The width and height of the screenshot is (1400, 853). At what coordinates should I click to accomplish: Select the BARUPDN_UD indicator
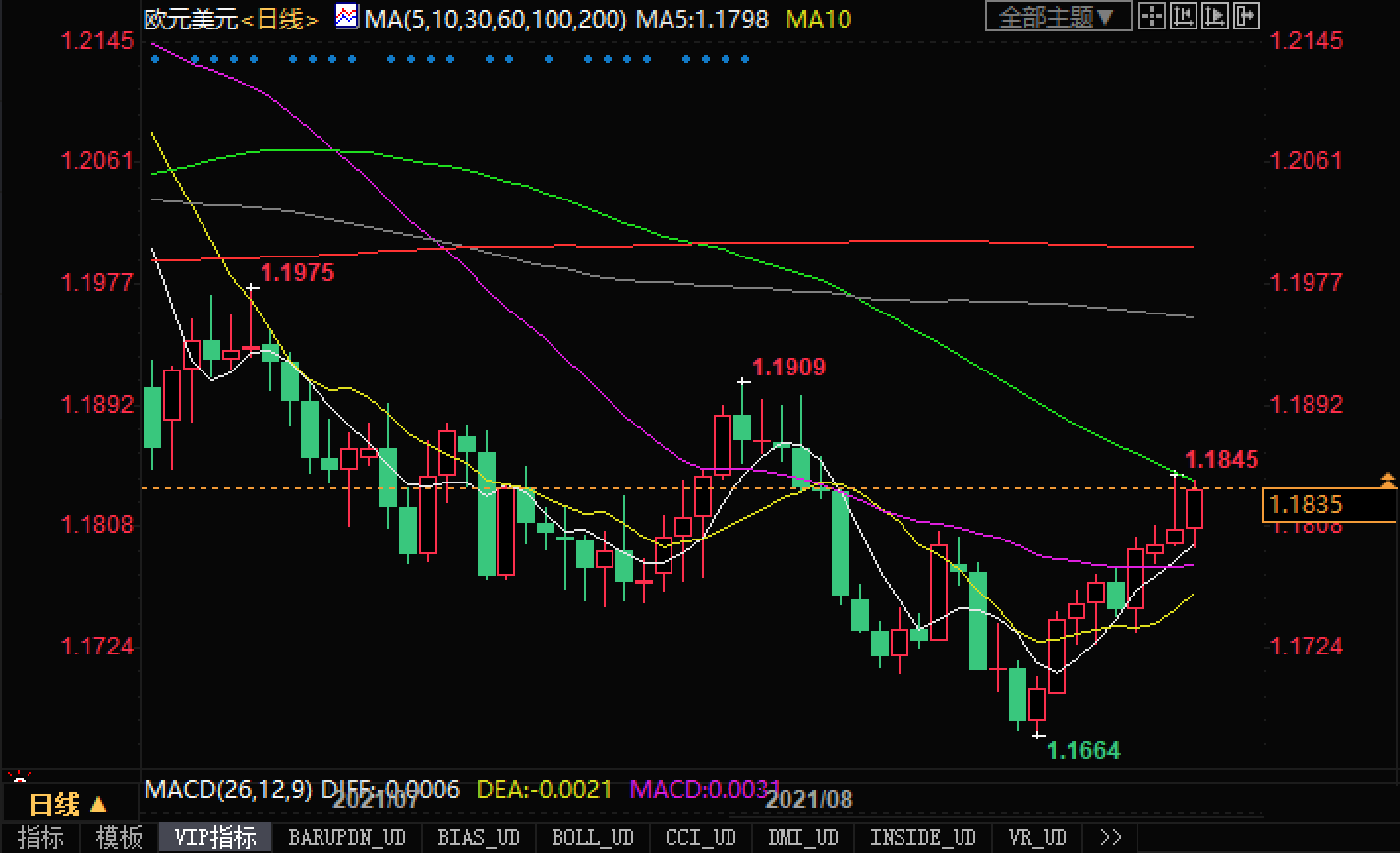[346, 838]
